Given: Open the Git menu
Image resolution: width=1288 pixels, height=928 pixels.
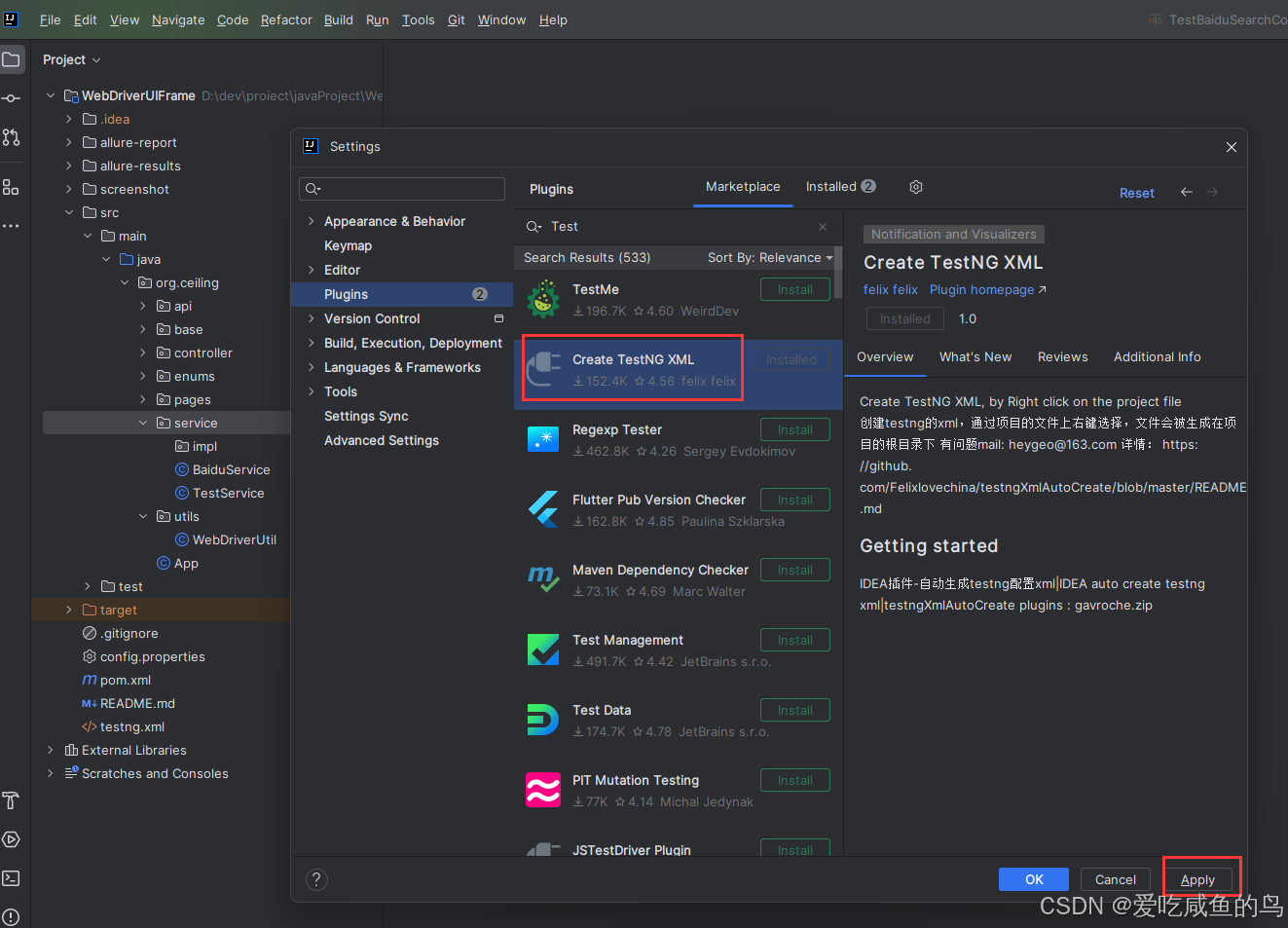Looking at the screenshot, I should click(457, 19).
